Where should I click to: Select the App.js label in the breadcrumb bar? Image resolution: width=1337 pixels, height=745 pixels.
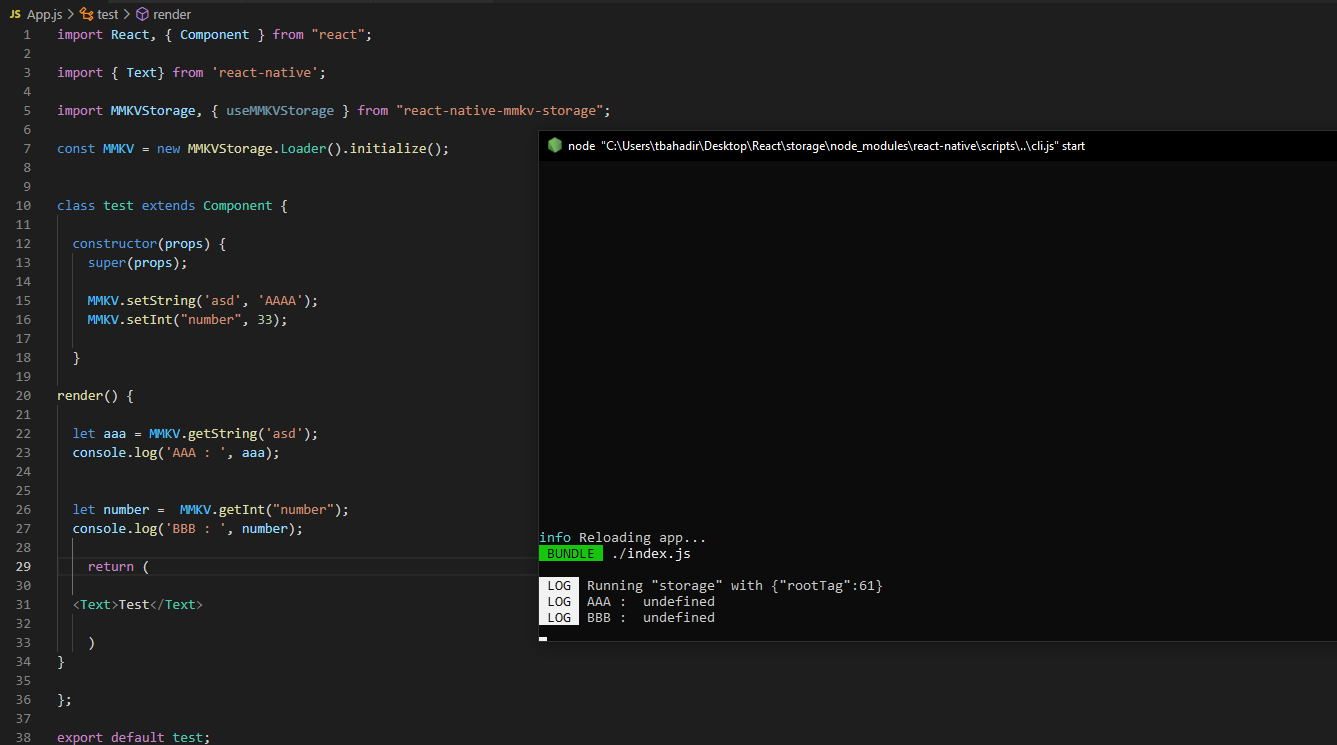pos(44,14)
